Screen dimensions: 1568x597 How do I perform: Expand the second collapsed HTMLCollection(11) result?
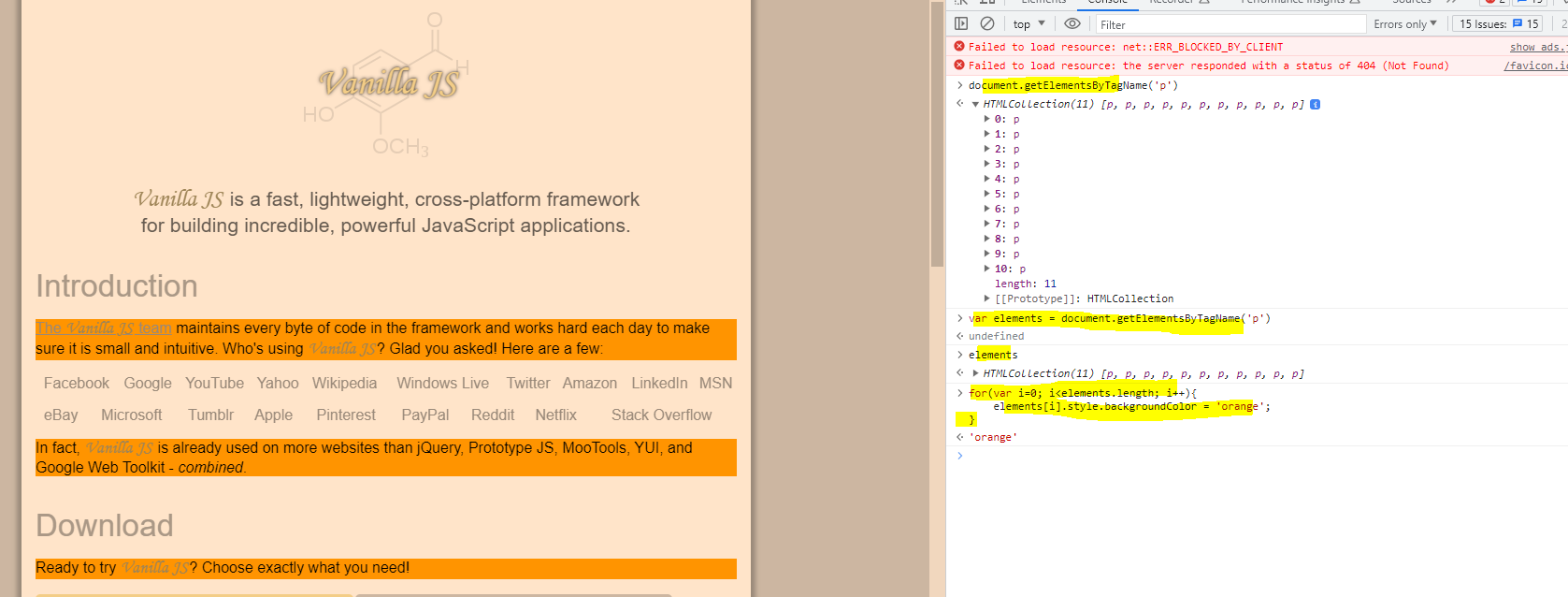coord(975,373)
